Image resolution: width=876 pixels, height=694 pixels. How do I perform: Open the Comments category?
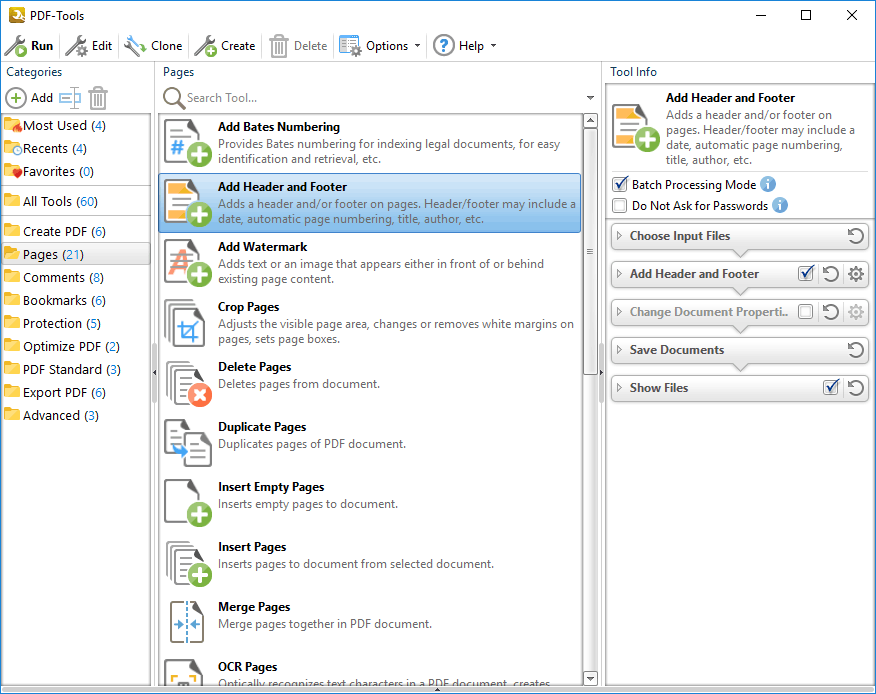76,277
